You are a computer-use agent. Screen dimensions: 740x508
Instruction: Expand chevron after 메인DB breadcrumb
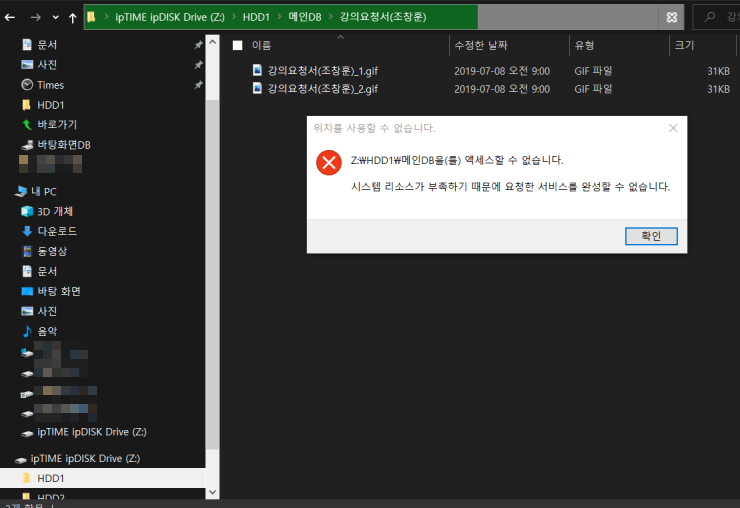pyautogui.click(x=330, y=17)
